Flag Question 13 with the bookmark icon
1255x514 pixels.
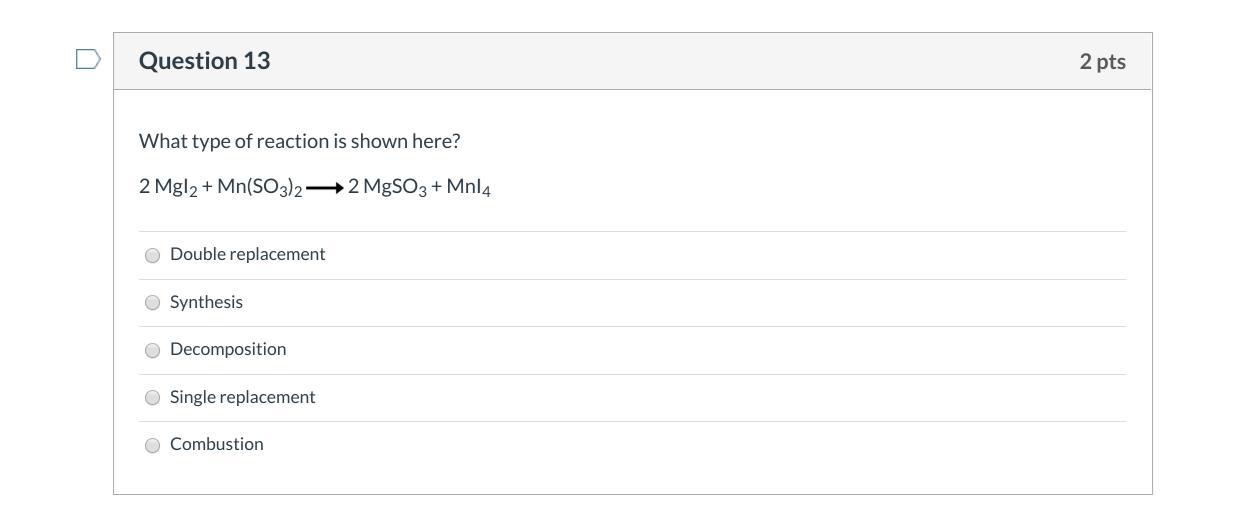click(88, 60)
